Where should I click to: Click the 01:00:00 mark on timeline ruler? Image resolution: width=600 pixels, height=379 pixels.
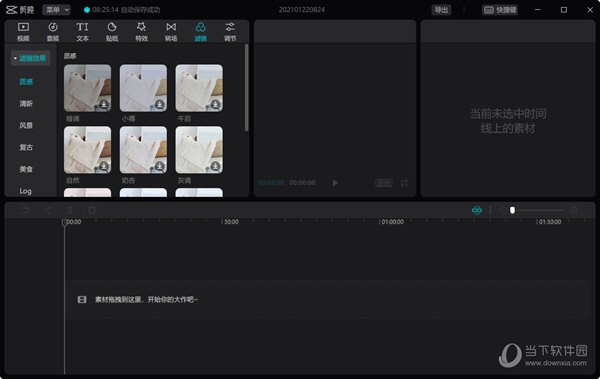click(x=393, y=222)
